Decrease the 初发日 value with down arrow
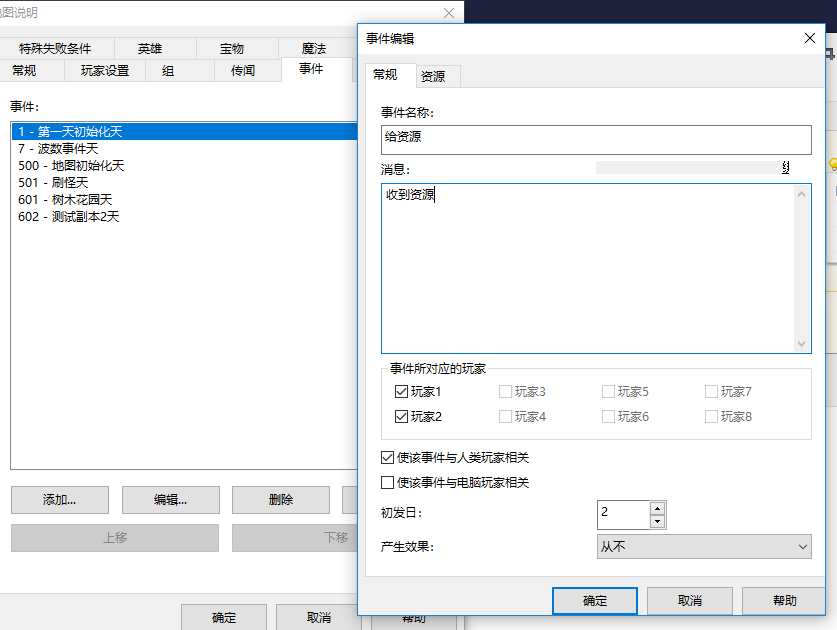The width and height of the screenshot is (837, 630). pyautogui.click(x=657, y=521)
